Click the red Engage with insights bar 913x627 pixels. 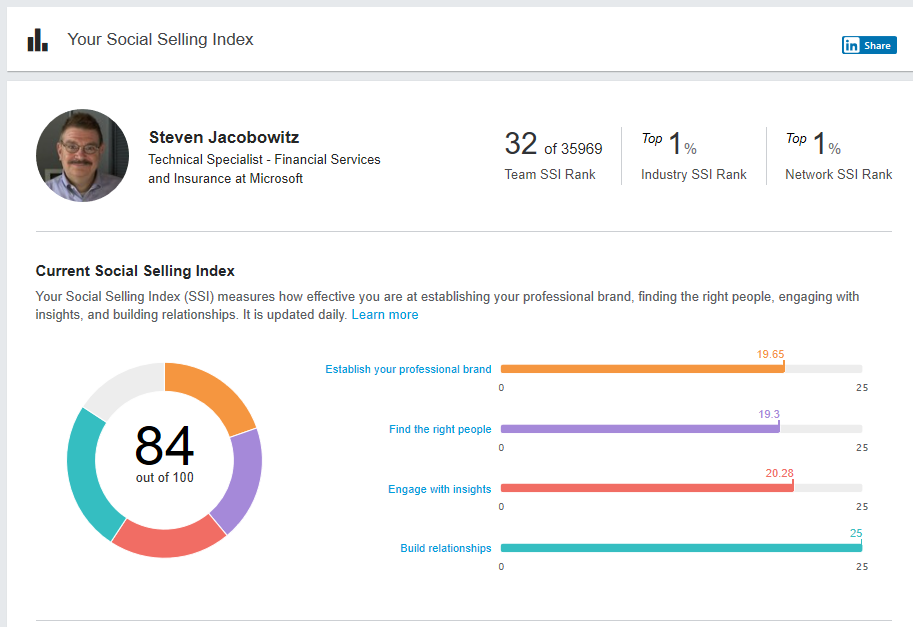point(645,489)
